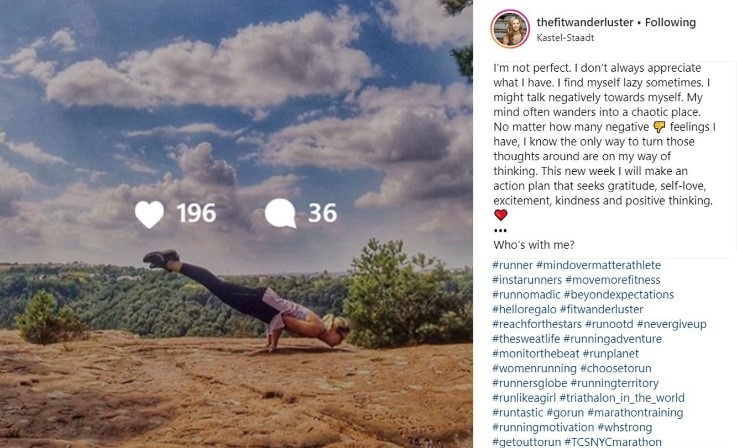The image size is (737, 448).
Task: Open the #instarunners hashtag
Action: pyautogui.click(x=527, y=280)
